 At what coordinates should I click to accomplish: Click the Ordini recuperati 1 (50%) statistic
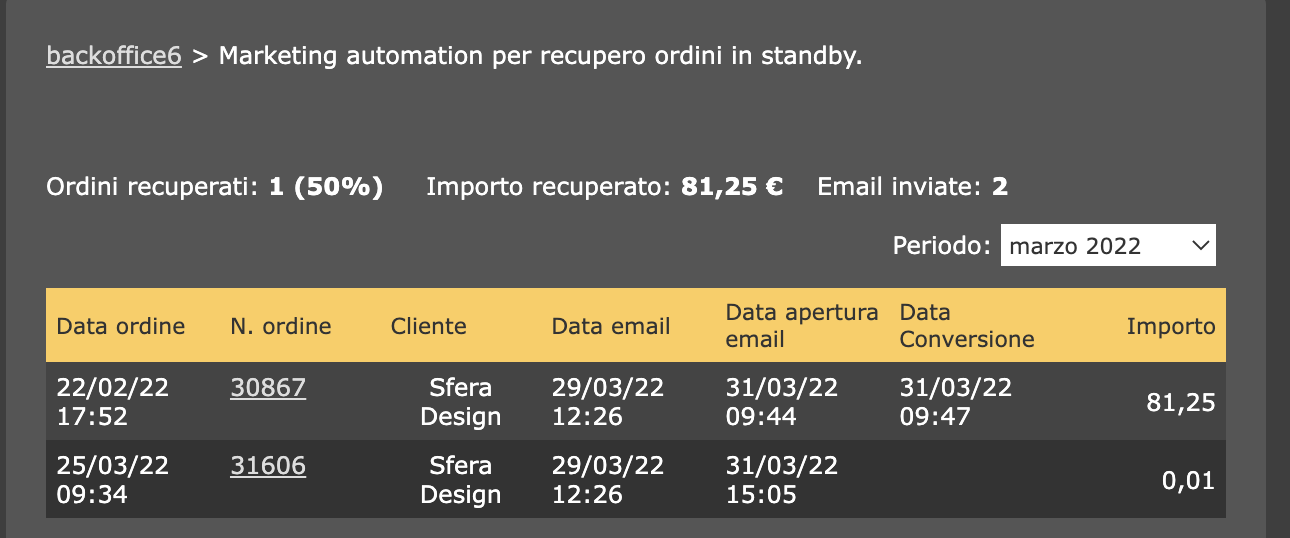click(326, 187)
